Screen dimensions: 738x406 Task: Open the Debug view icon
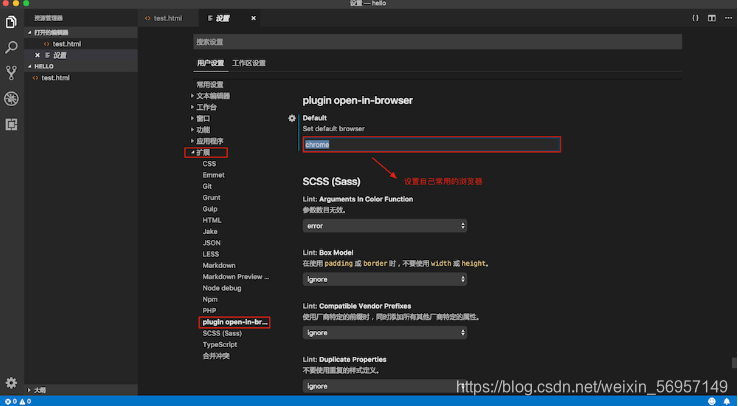[11, 98]
